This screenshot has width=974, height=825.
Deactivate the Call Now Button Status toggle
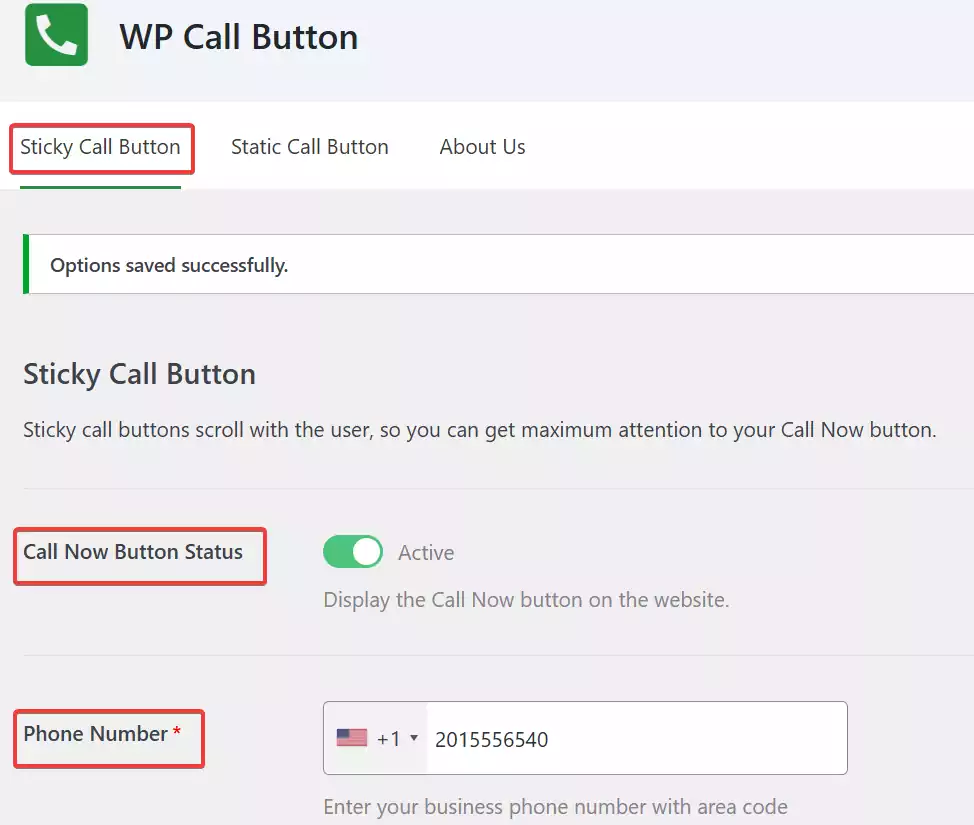click(352, 551)
